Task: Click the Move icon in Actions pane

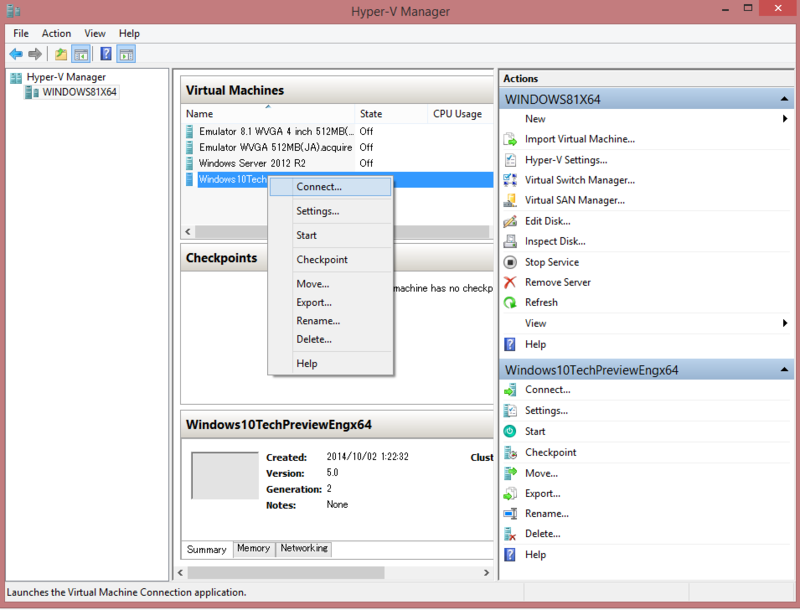Action: [510, 473]
